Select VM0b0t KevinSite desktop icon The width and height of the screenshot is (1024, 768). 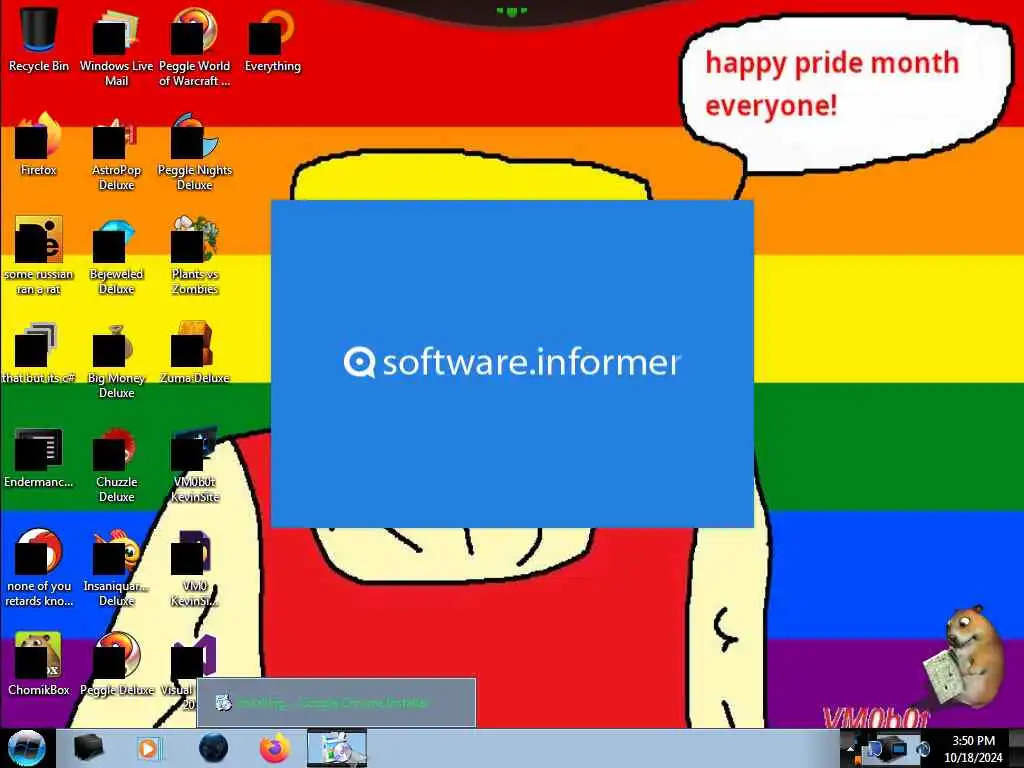[195, 464]
